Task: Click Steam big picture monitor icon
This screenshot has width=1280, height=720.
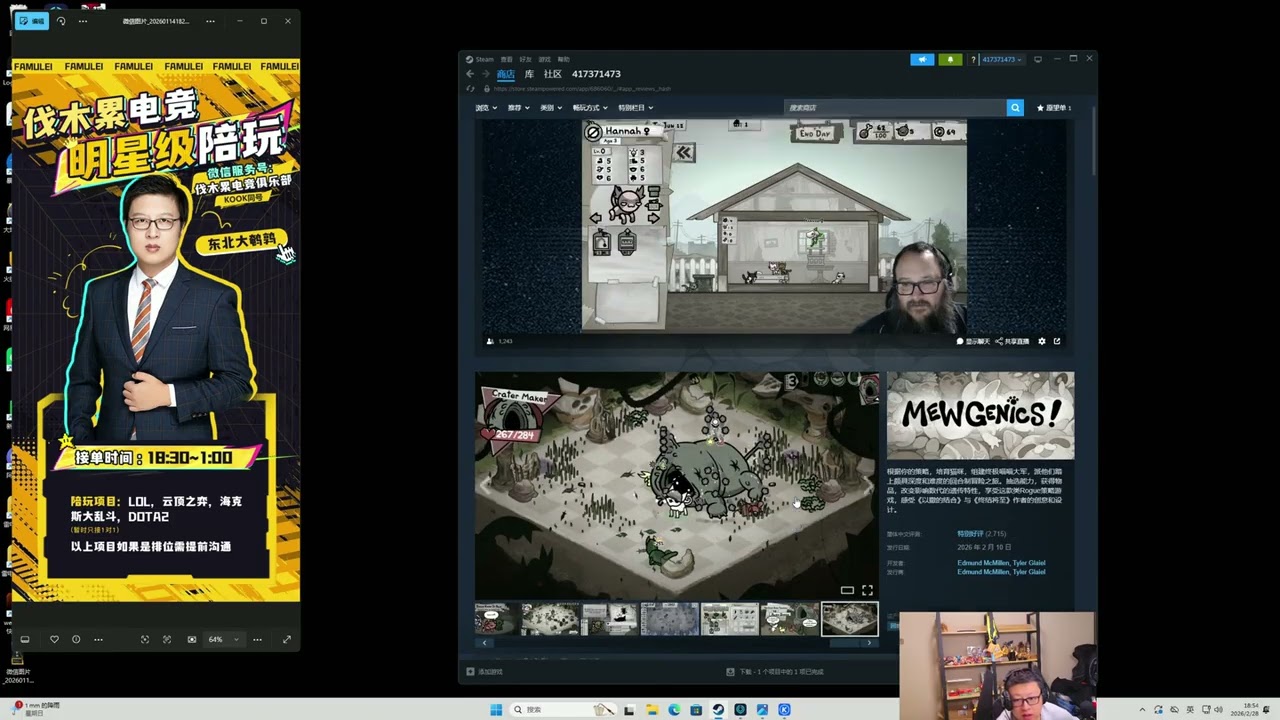Action: tap(1038, 59)
